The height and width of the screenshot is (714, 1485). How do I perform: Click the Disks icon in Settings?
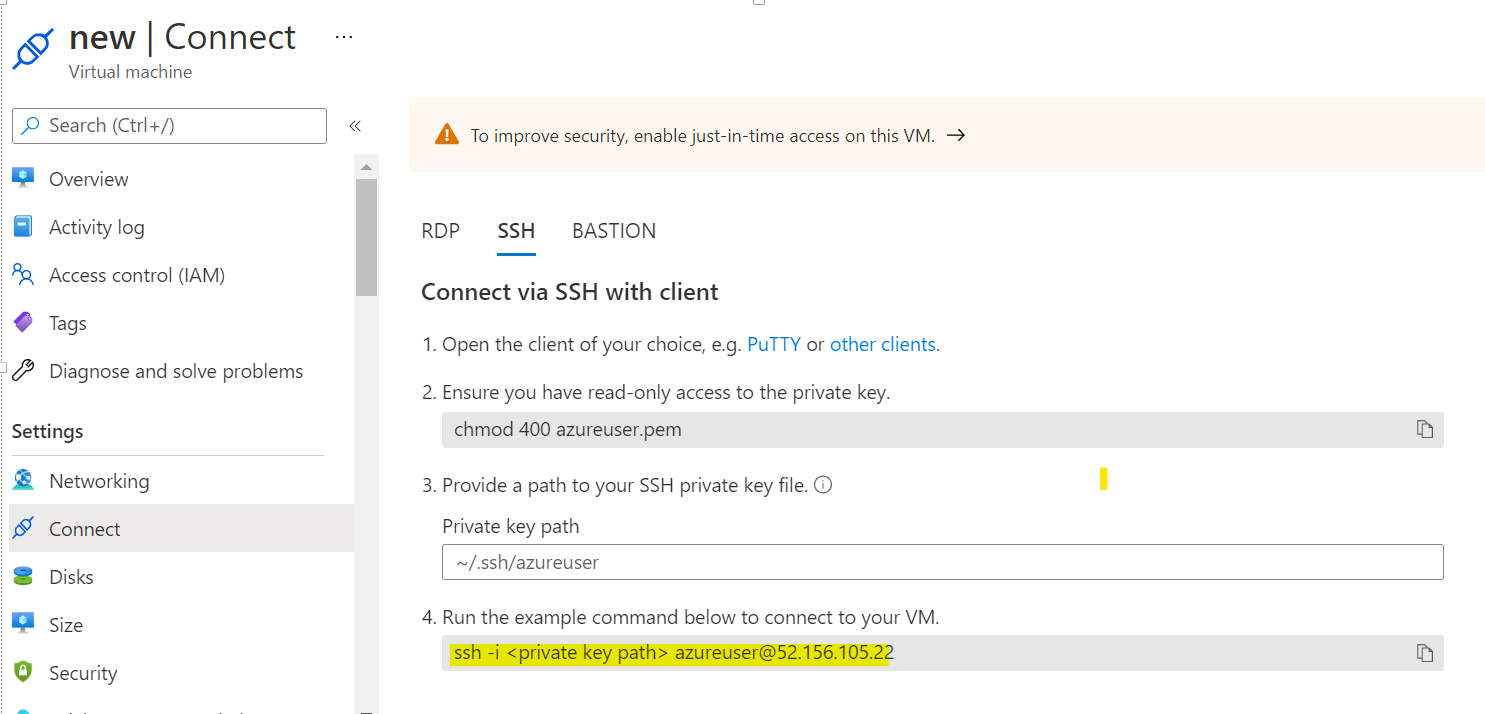23,576
